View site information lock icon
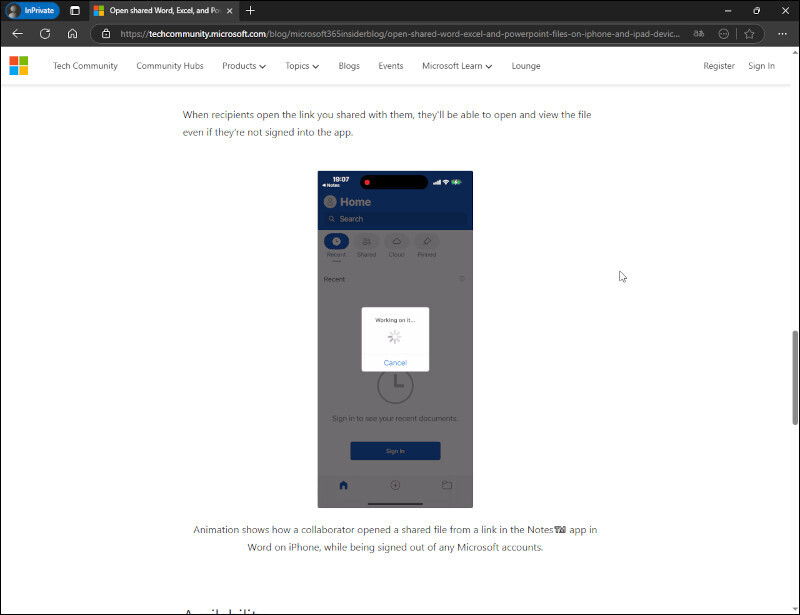Screen dimensions: 800x615 (x=106, y=34)
